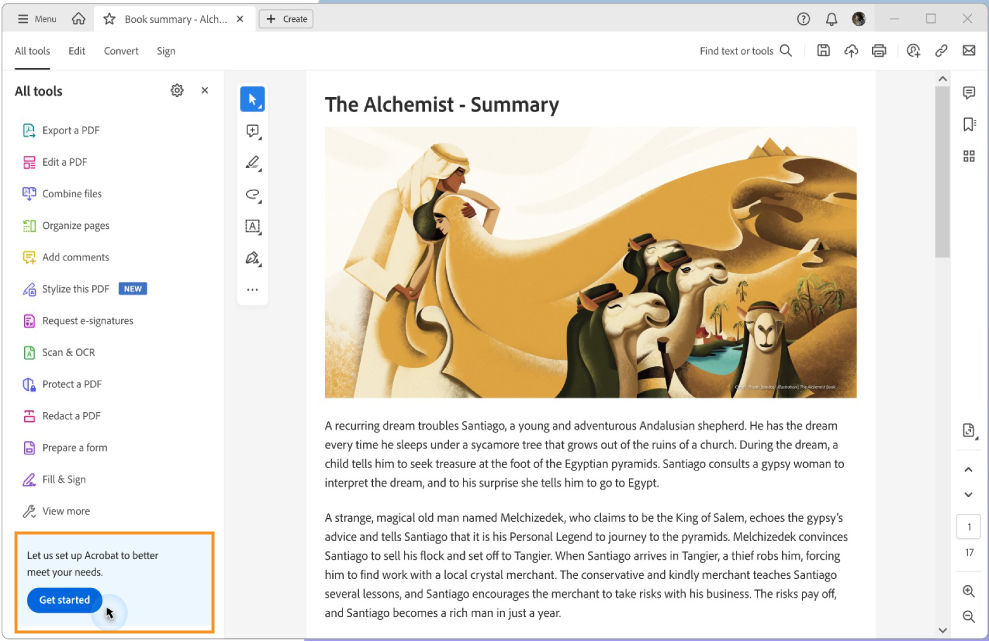989x642 pixels.
Task: Open Combine files tool
Action: 62,194
